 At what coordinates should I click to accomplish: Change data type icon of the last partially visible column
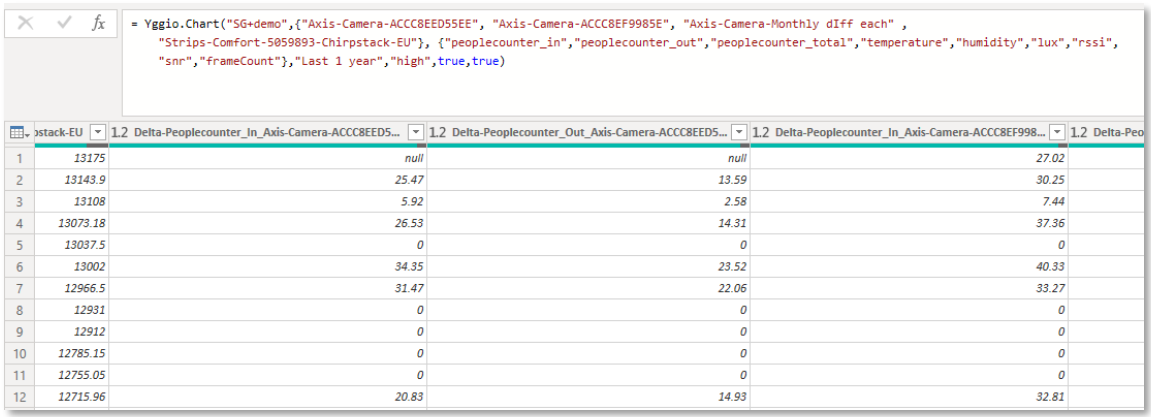[x=1080, y=133]
